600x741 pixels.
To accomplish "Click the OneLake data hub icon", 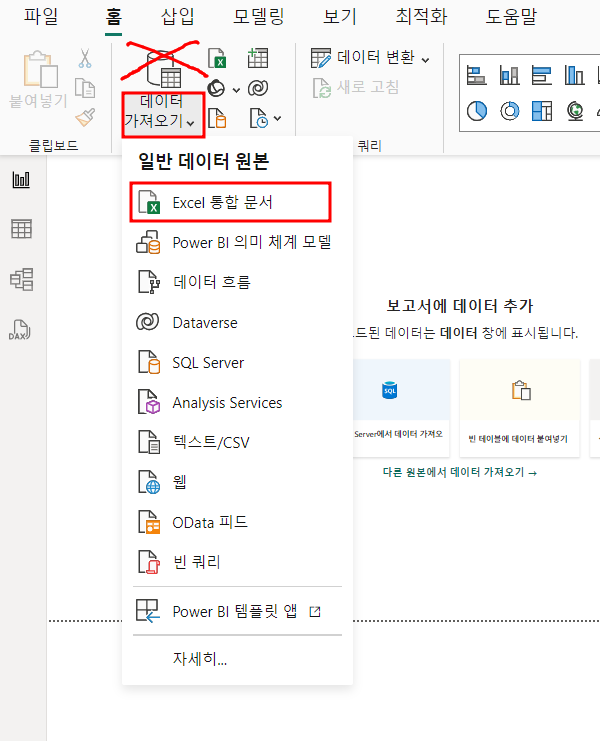I will (216, 88).
